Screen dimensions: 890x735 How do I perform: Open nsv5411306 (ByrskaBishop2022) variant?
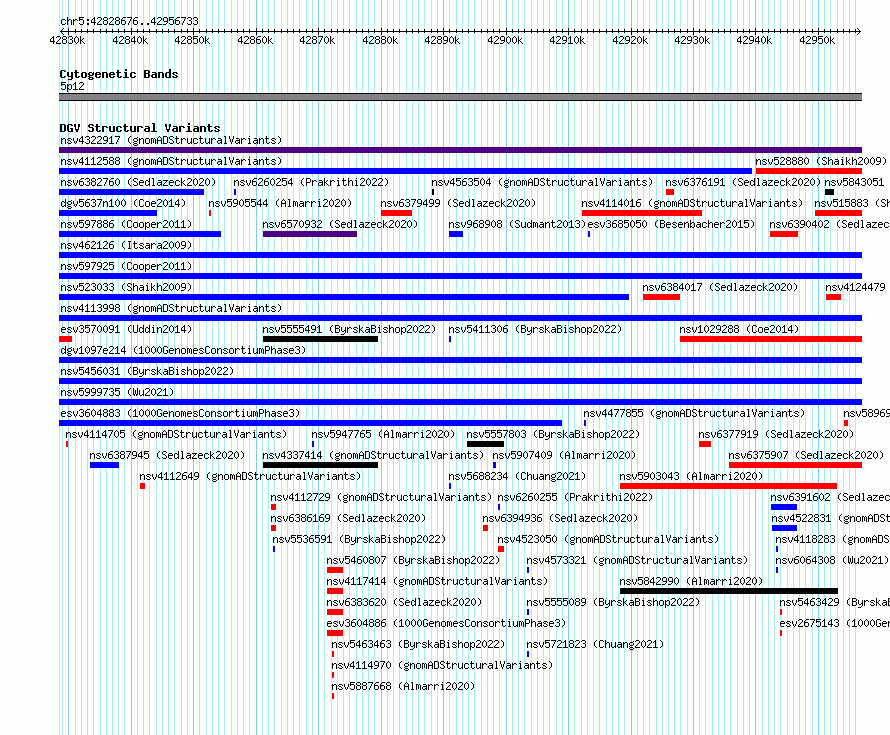click(535, 329)
